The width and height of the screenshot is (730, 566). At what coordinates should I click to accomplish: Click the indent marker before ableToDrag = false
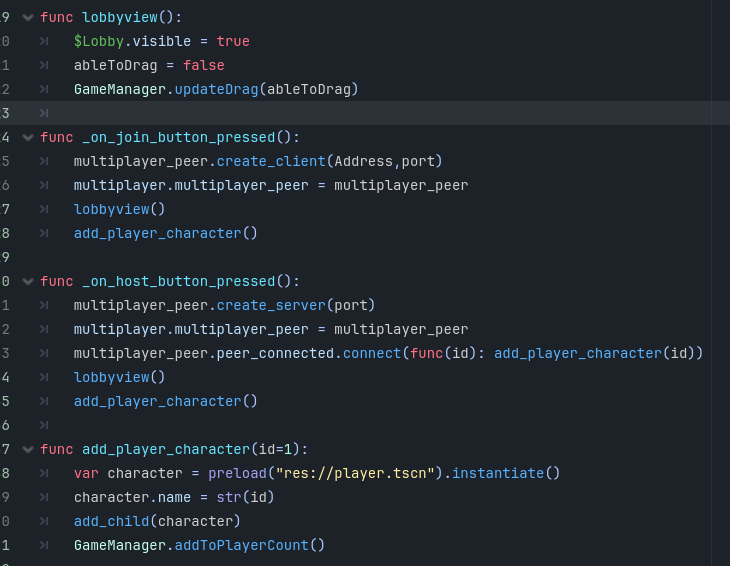coord(44,65)
